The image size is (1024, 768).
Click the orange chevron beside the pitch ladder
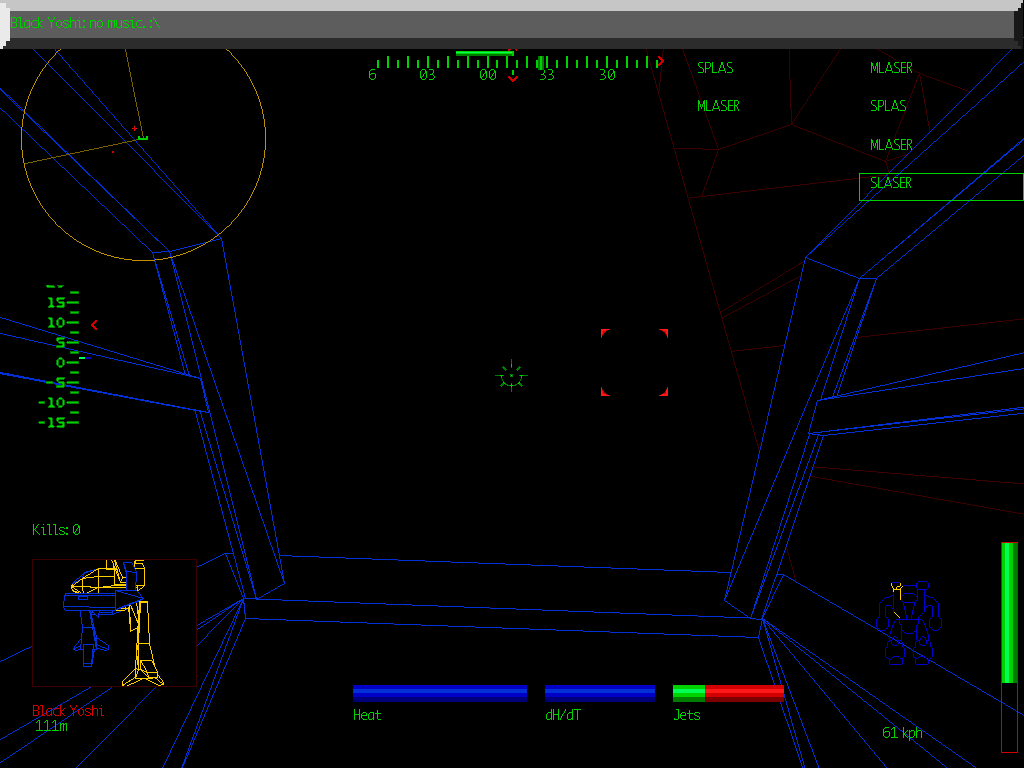pyautogui.click(x=93, y=323)
